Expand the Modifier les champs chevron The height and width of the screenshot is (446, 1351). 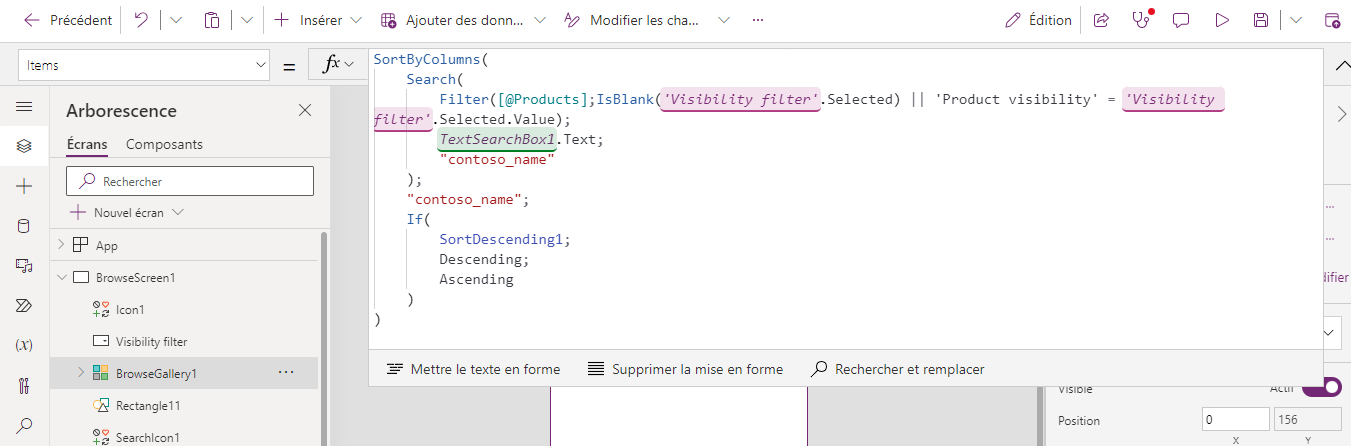[724, 20]
